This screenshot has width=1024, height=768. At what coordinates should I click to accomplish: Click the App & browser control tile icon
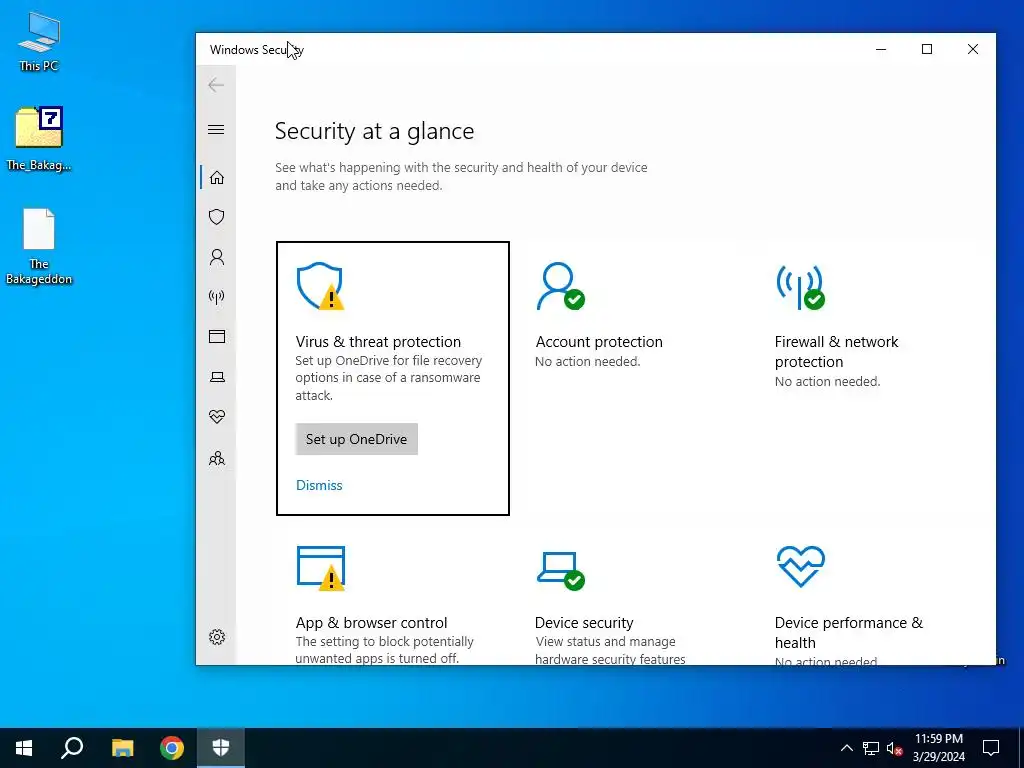[321, 568]
